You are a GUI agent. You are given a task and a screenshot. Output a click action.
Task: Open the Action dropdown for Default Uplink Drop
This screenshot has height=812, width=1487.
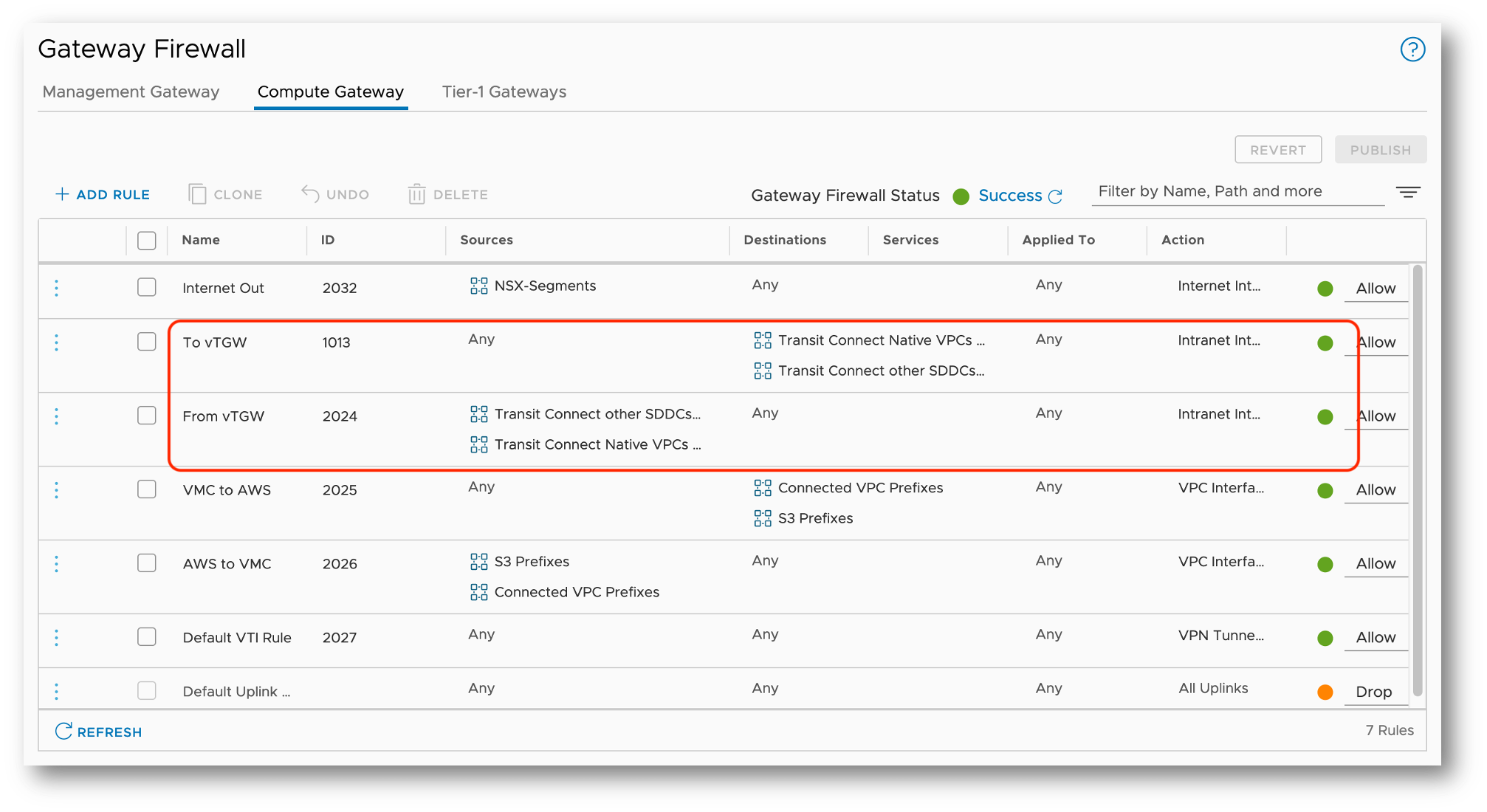(1373, 692)
